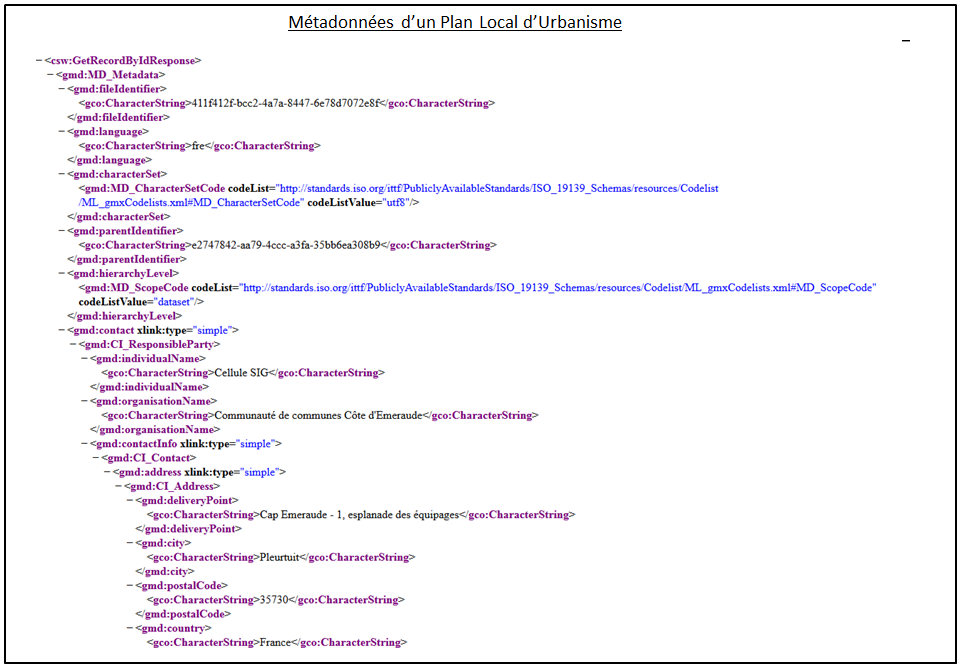962x668 pixels.
Task: Collapse the gmd:CI_Contact node
Action: (96, 458)
